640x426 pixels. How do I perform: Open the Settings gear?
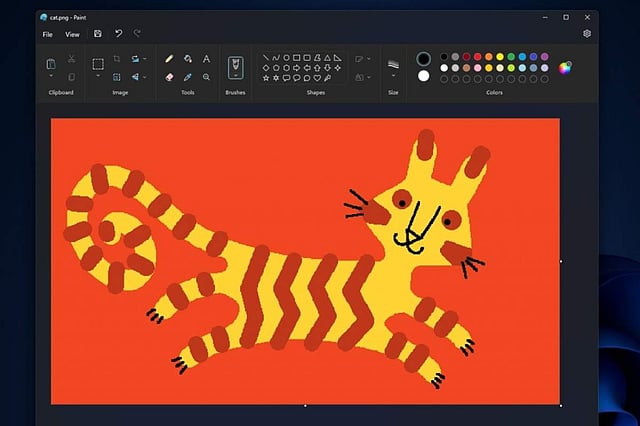[587, 34]
